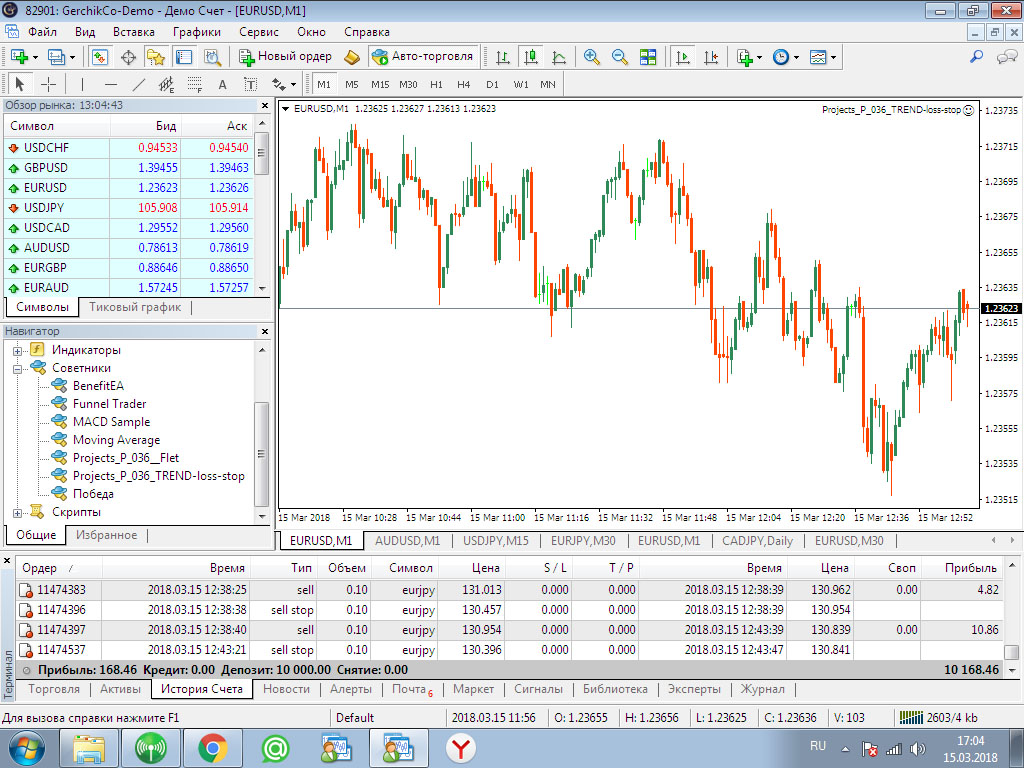The height and width of the screenshot is (768, 1024).
Task: Select the Fibonacci Retracement tool
Action: point(195,84)
